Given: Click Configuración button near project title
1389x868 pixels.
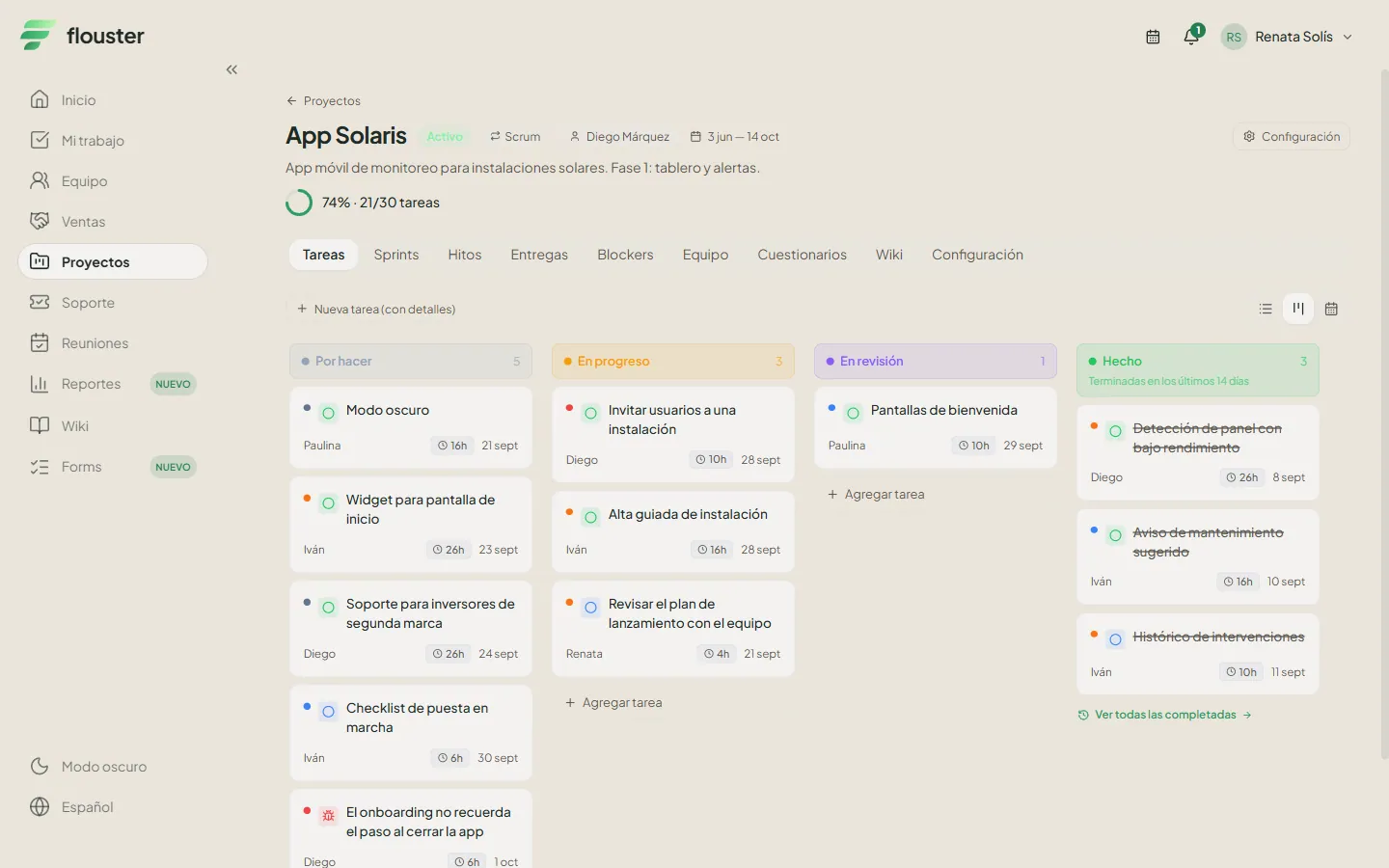Looking at the screenshot, I should click(x=1292, y=137).
